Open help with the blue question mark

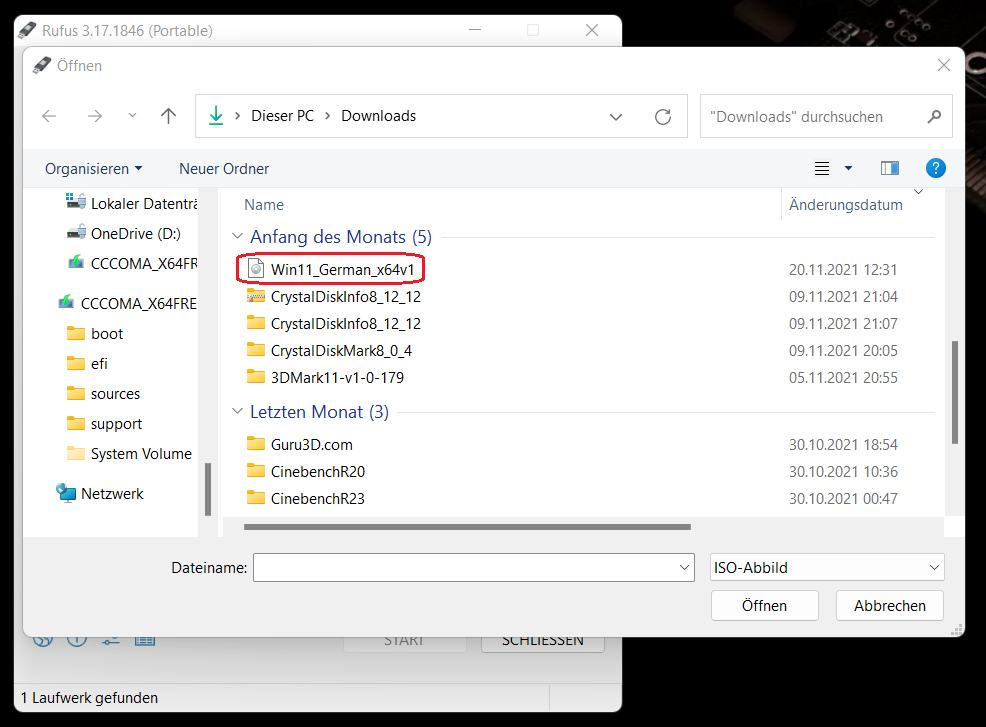tap(936, 168)
